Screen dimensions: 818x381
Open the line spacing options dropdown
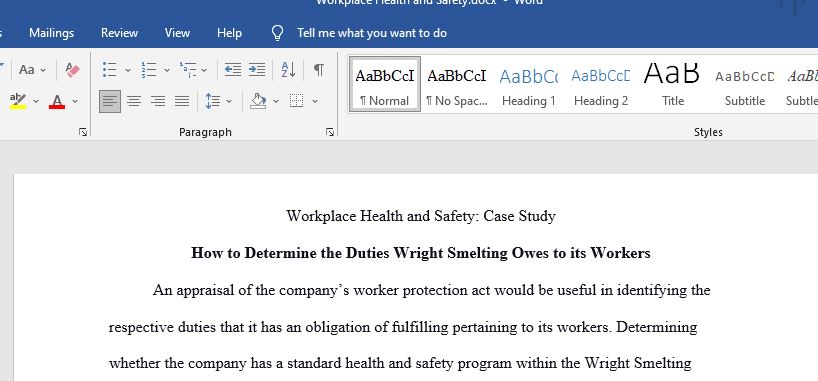228,101
